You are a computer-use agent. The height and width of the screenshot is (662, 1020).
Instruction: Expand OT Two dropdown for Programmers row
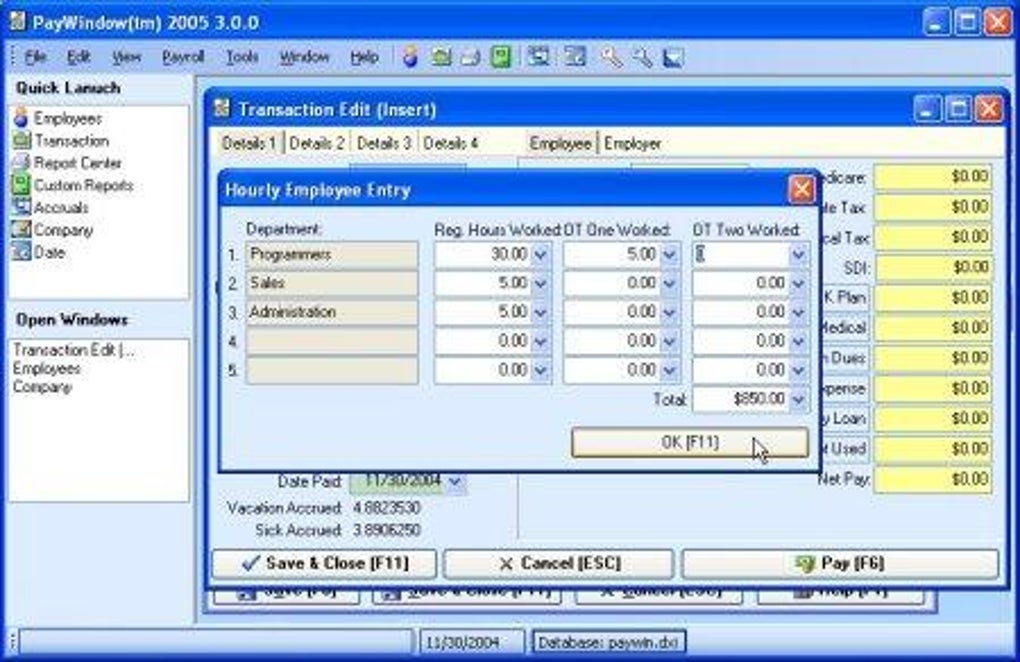(x=799, y=254)
